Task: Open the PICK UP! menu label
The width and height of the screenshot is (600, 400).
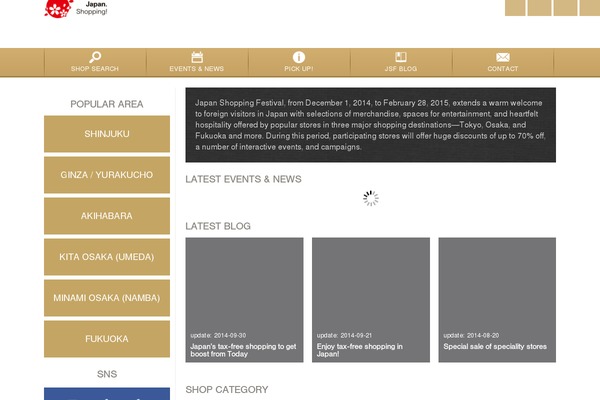Action: pyautogui.click(x=298, y=69)
